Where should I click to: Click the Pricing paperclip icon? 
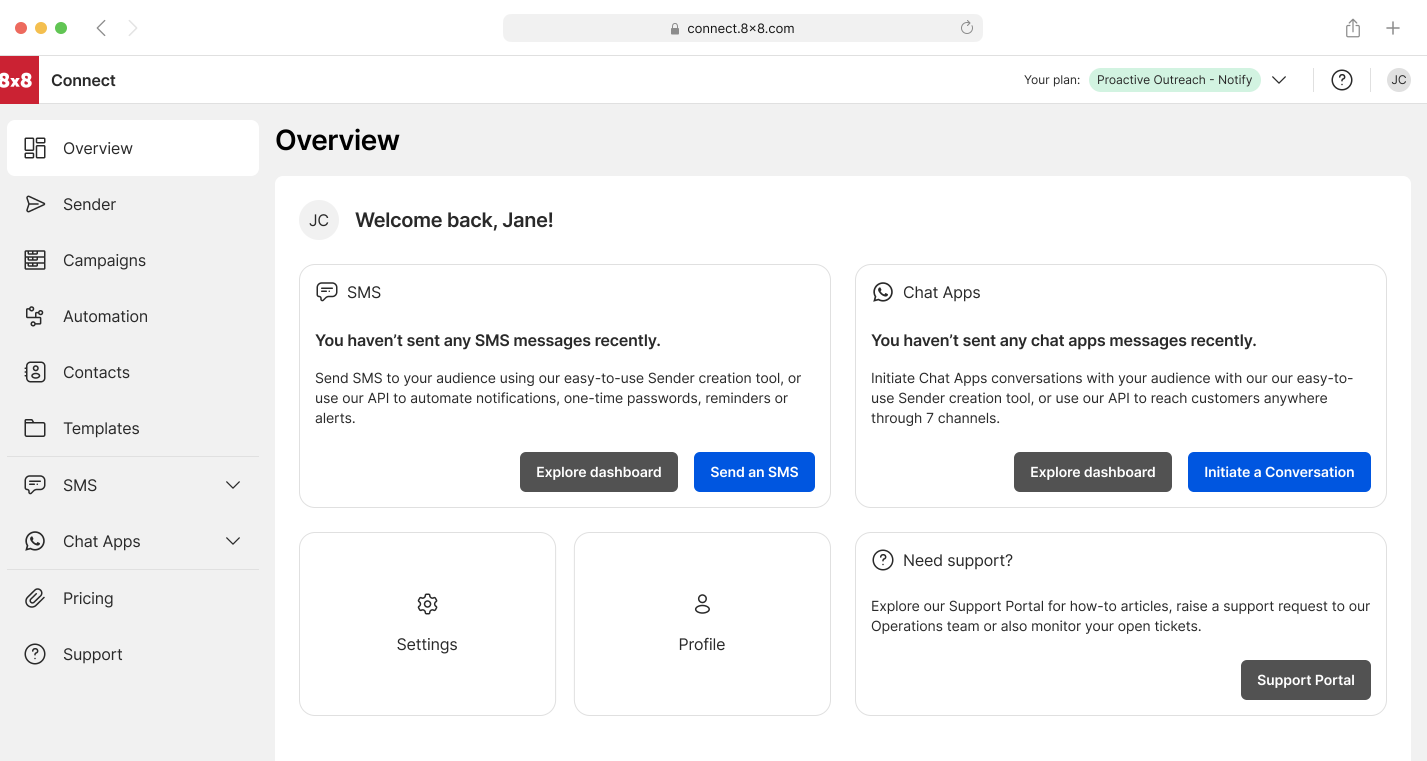(x=35, y=598)
